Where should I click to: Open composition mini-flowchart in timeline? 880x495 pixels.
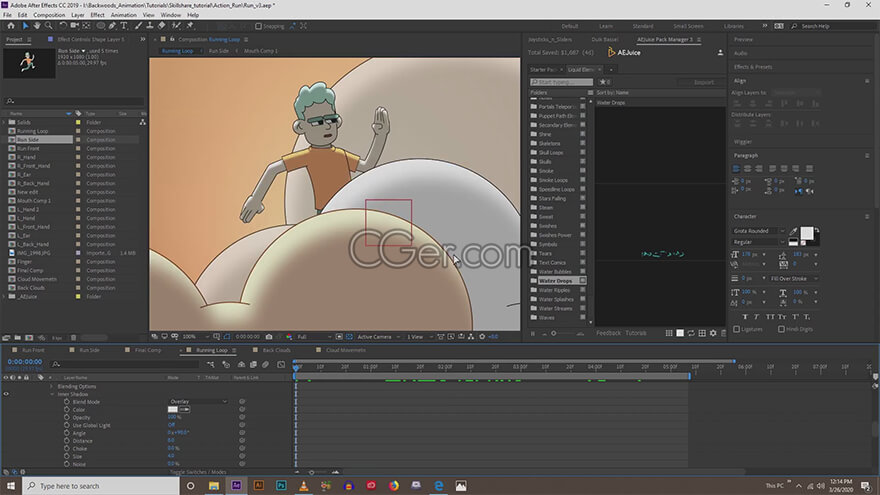(210, 365)
